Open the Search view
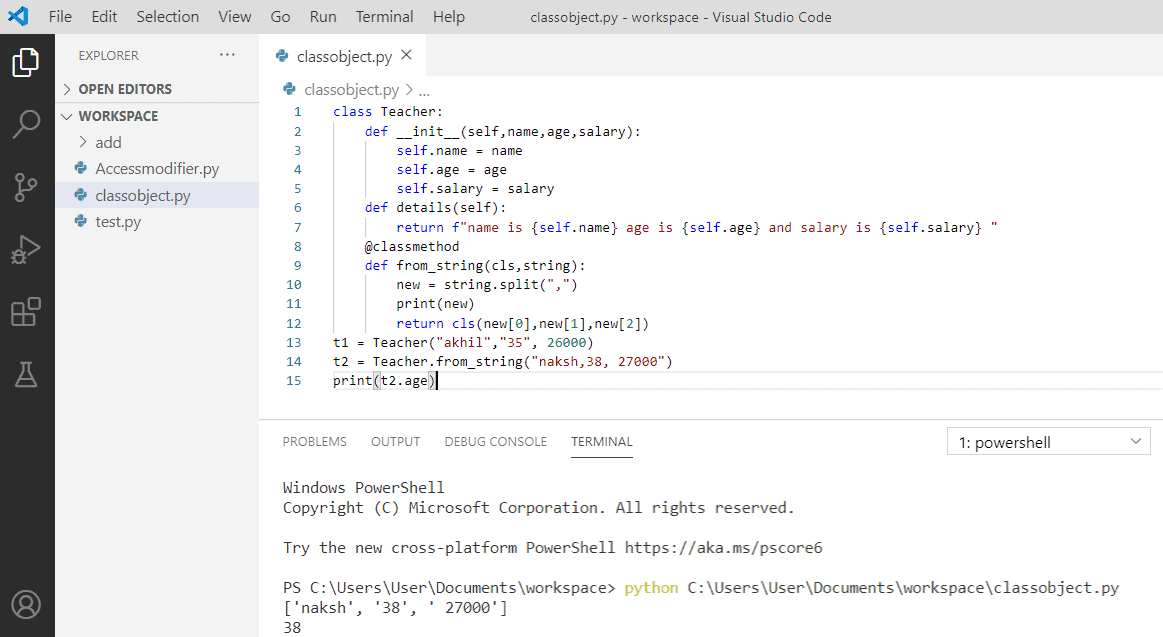Screen dimensions: 1163x637 27,124
